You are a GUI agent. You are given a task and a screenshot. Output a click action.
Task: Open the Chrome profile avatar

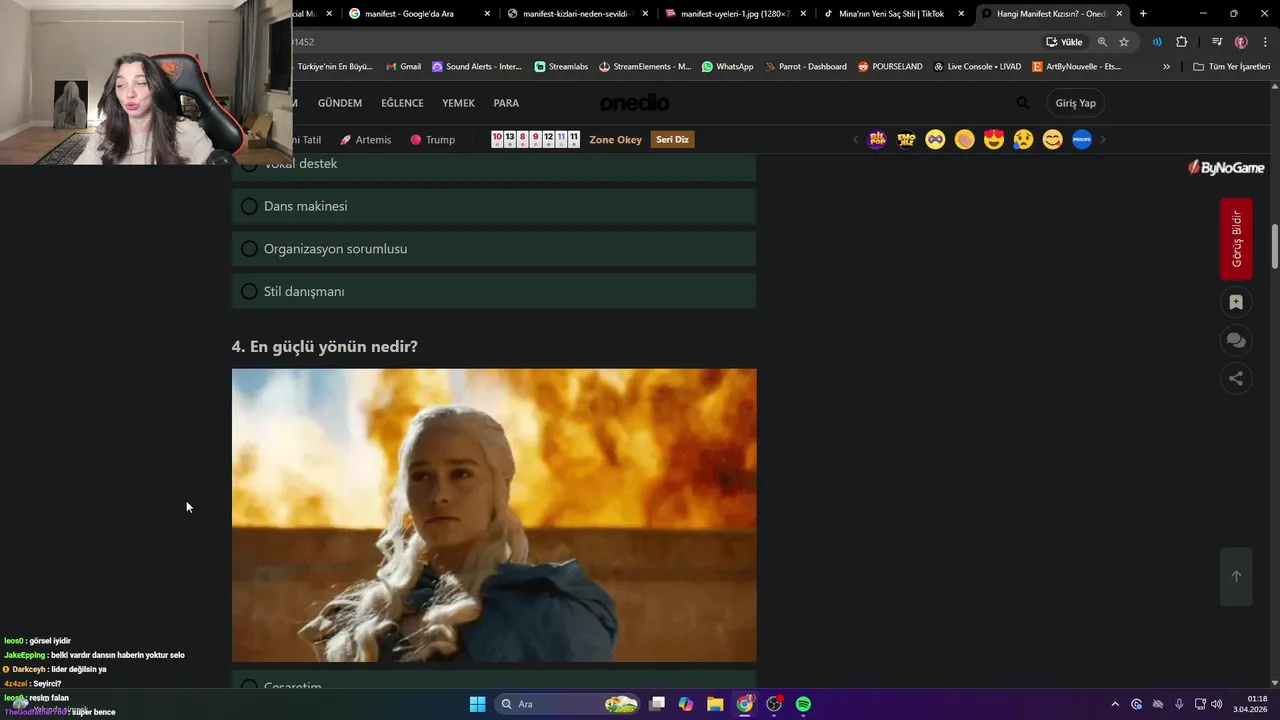(x=1241, y=42)
